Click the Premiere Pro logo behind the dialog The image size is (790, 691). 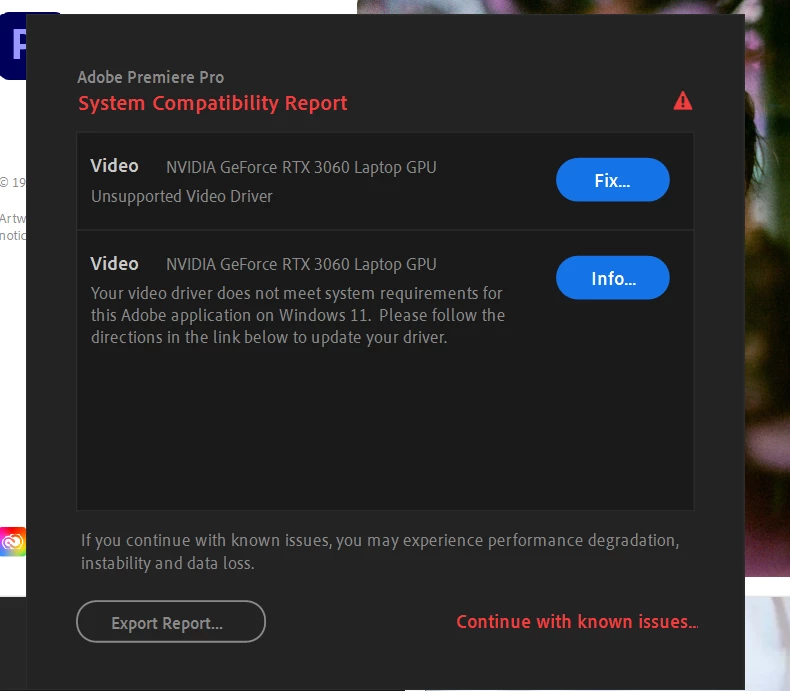13,46
